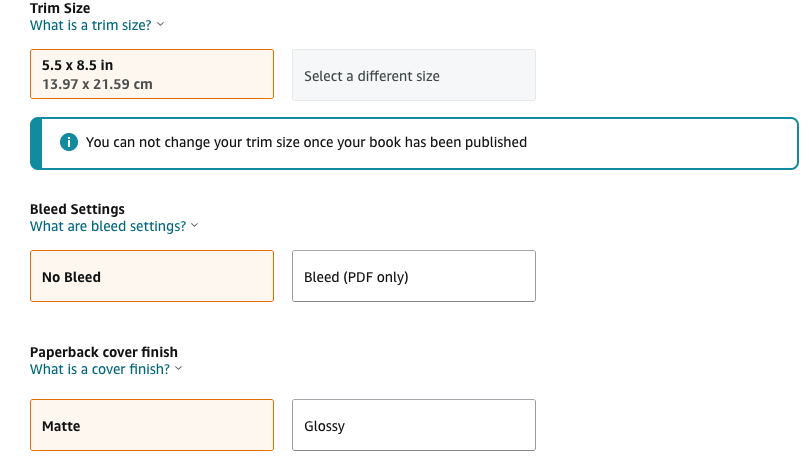Click 'Select a different size' button
Image resolution: width=809 pixels, height=470 pixels.
point(414,75)
